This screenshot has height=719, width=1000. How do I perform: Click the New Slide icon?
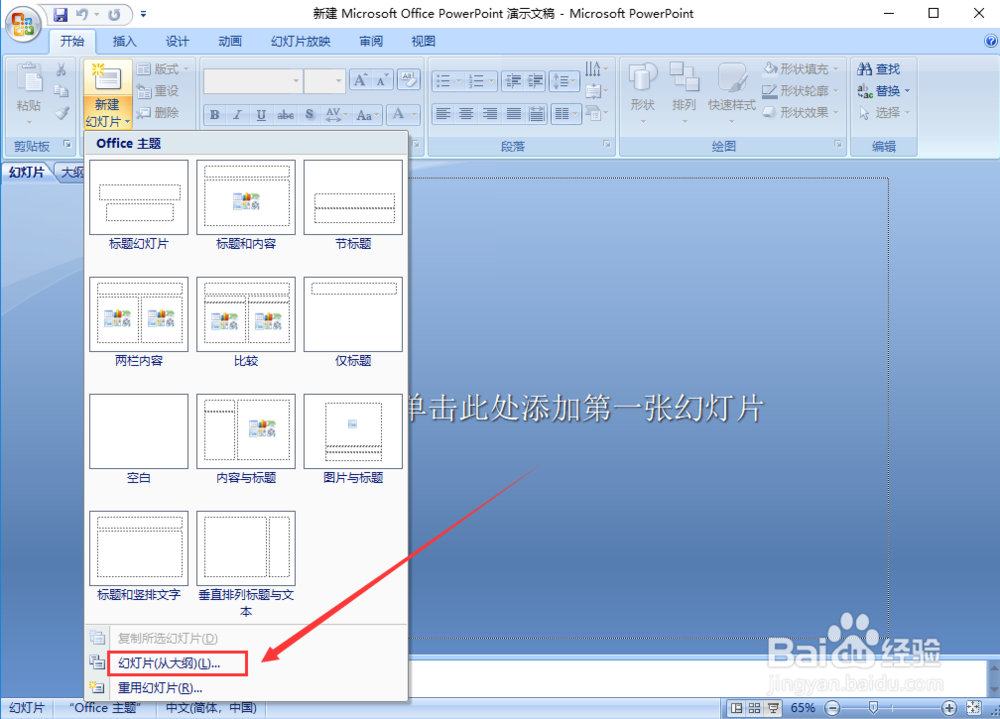107,77
